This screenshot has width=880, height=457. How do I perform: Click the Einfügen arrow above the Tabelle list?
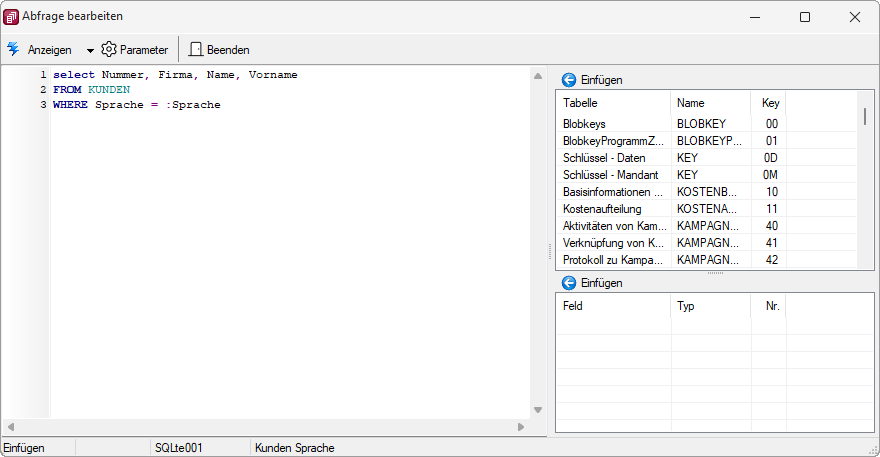coord(569,80)
